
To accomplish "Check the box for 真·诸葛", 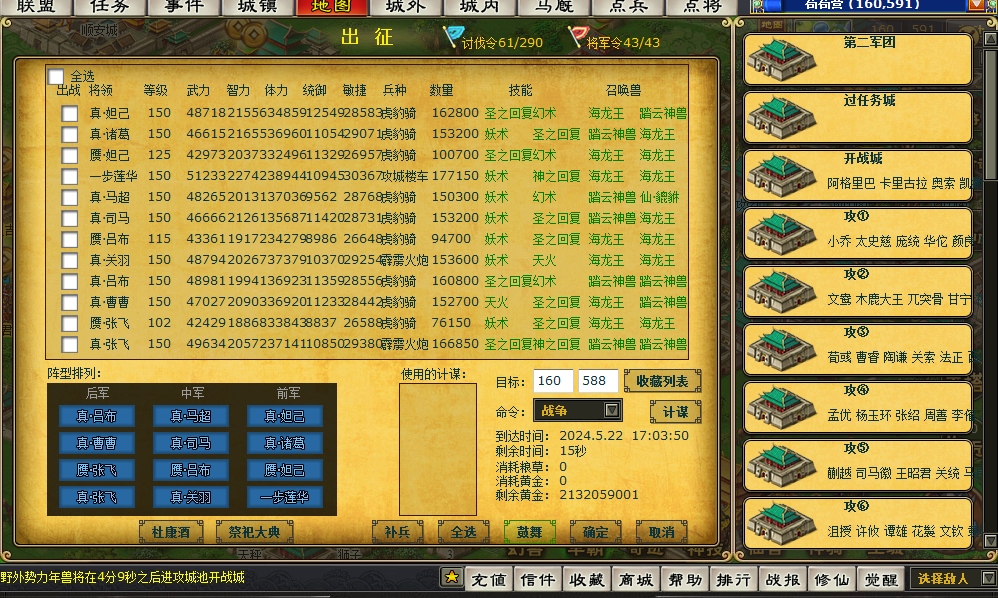I will point(69,134).
